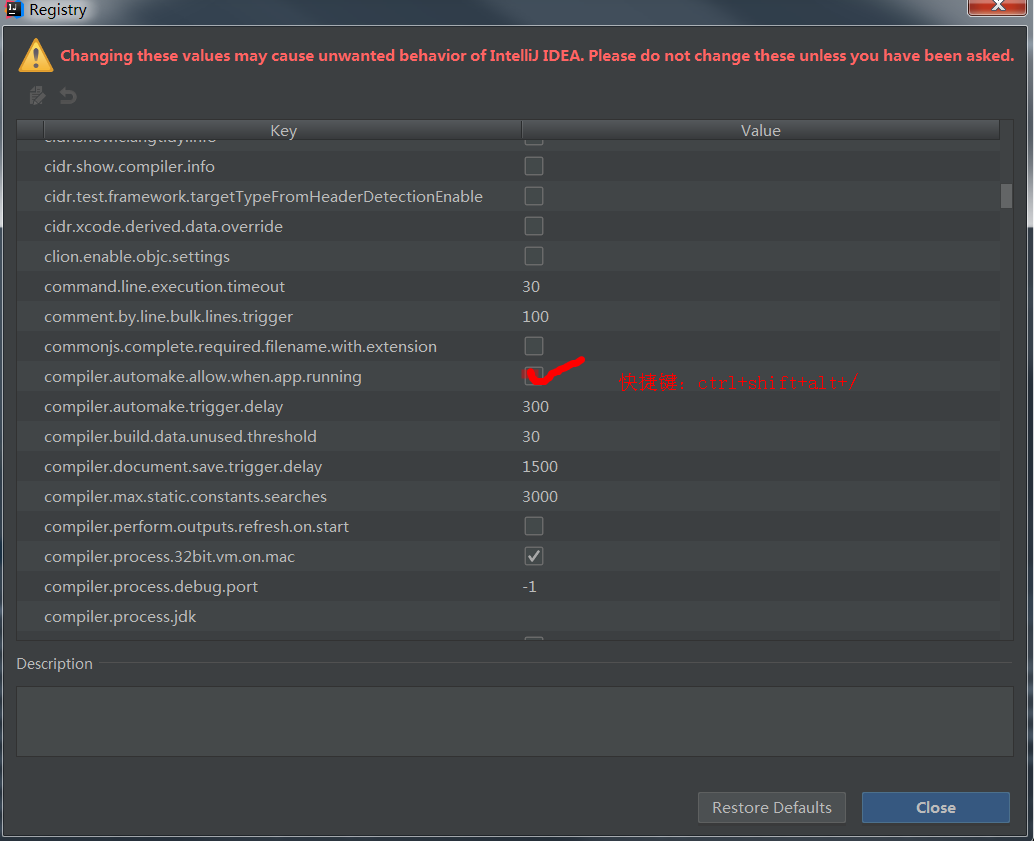Viewport: 1034px width, 841px height.
Task: Uncheck compiler.process.32bit.vm.on.mac checkbox
Action: [x=533, y=556]
